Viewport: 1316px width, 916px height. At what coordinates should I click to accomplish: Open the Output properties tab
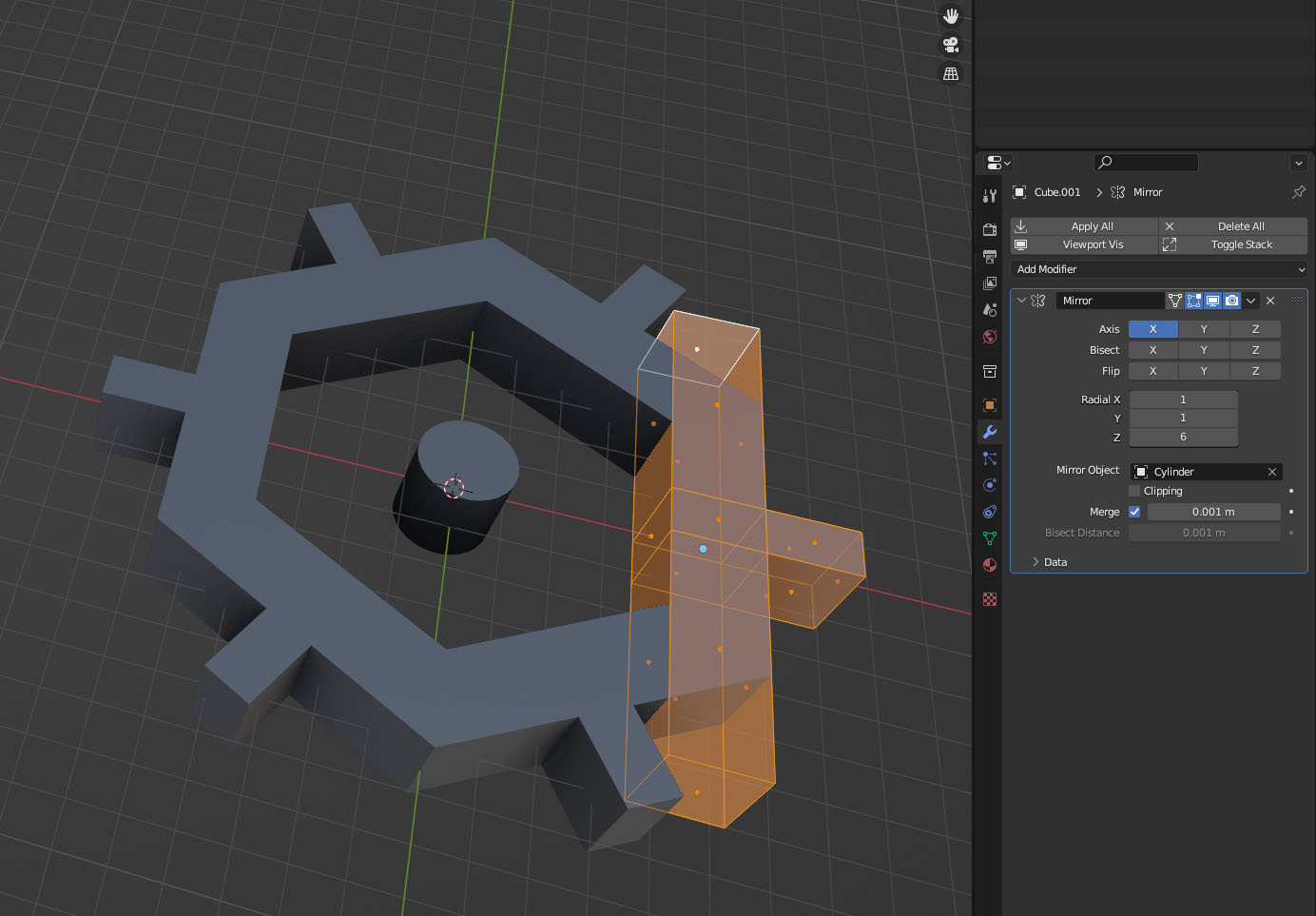(x=990, y=257)
